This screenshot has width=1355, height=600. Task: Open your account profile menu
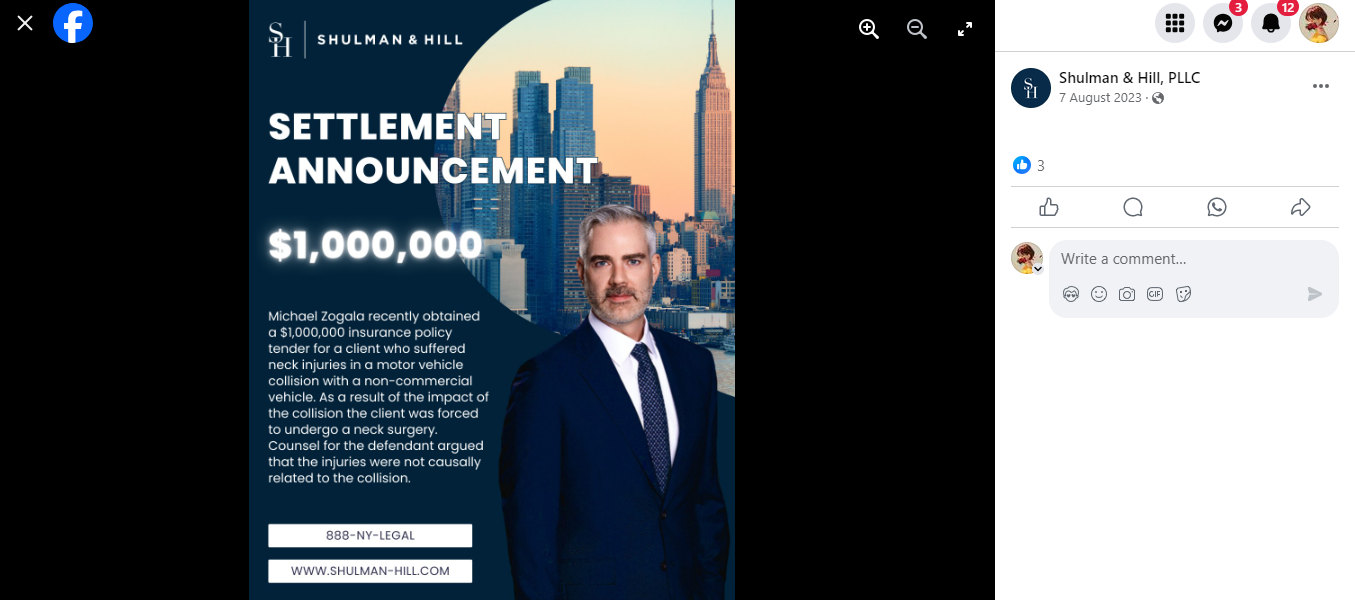1319,23
